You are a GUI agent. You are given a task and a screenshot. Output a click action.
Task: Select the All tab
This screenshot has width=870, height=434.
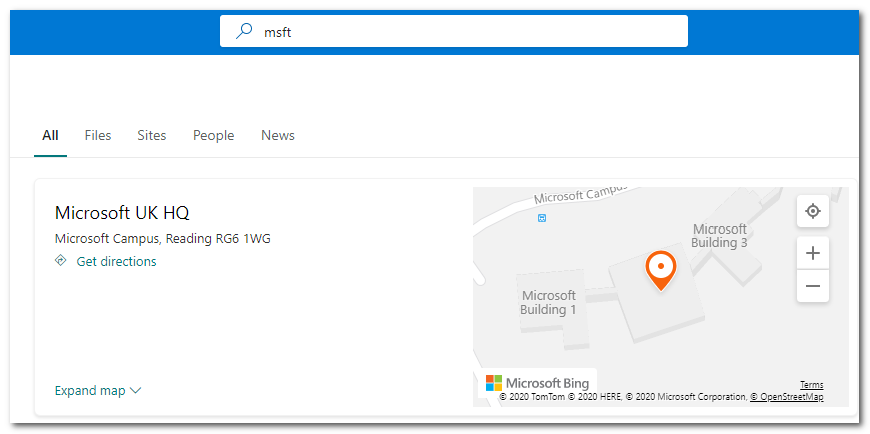point(50,135)
